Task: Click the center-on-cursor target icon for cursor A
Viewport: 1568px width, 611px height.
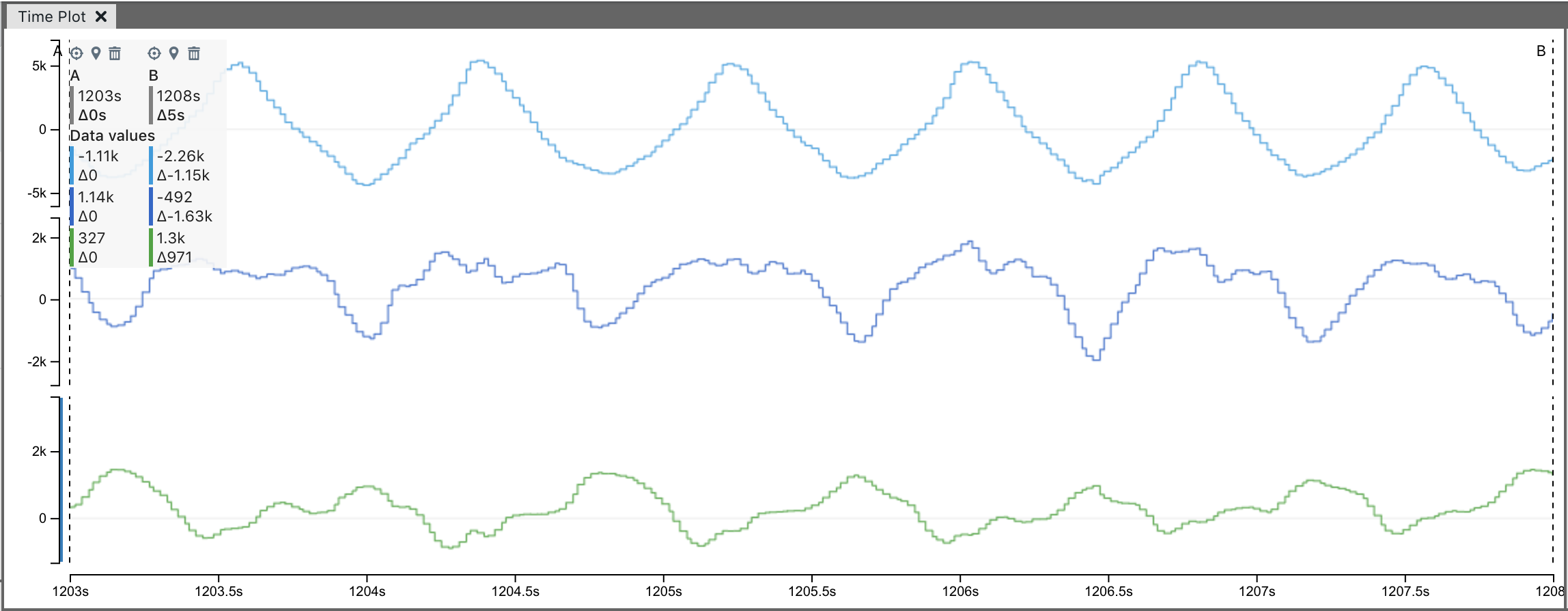Action: (76, 53)
